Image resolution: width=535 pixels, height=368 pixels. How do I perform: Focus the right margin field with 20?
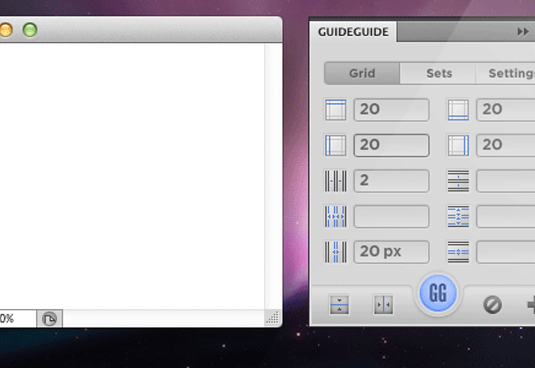[x=506, y=145]
